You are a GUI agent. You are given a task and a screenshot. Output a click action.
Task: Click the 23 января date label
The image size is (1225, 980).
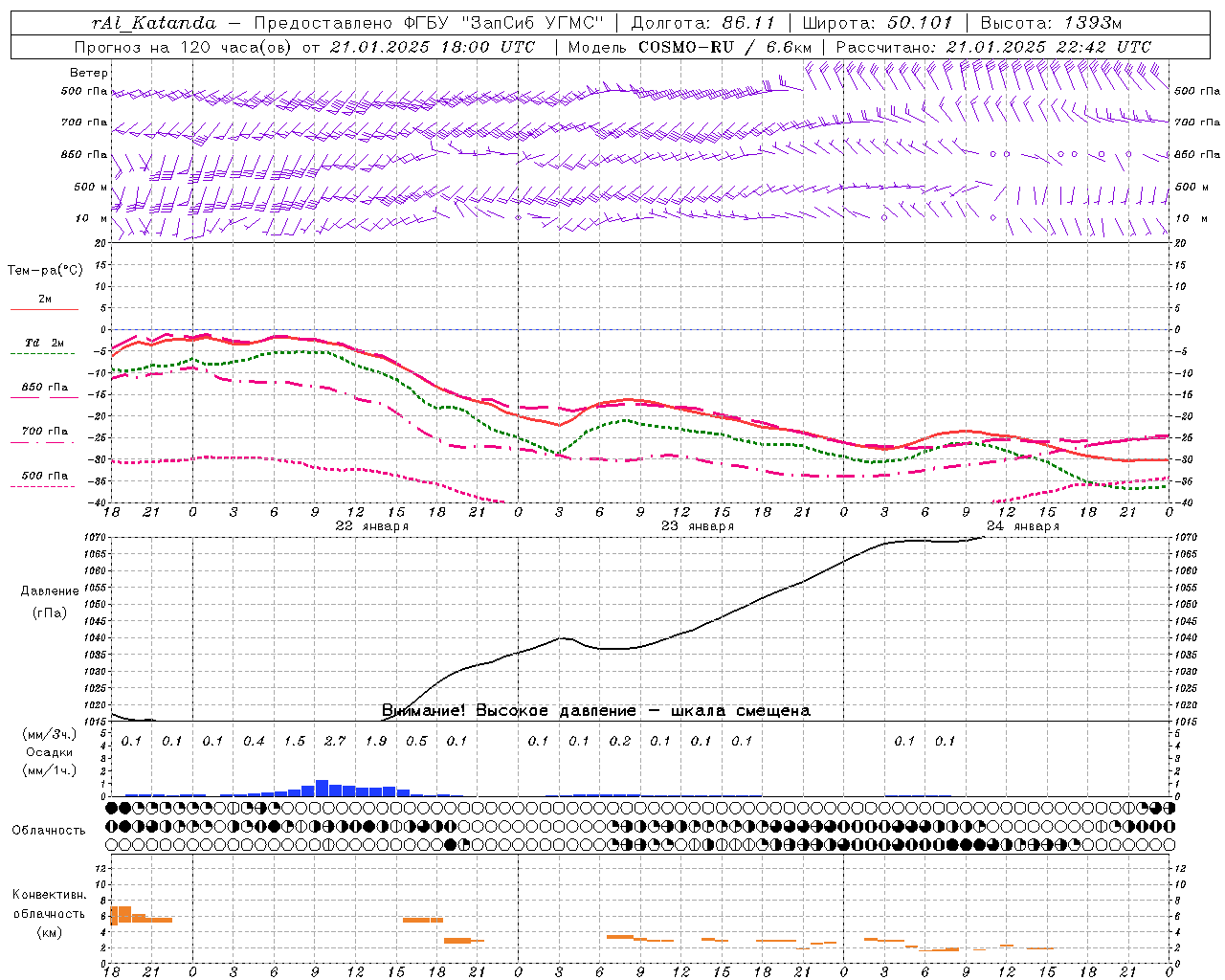(x=698, y=526)
